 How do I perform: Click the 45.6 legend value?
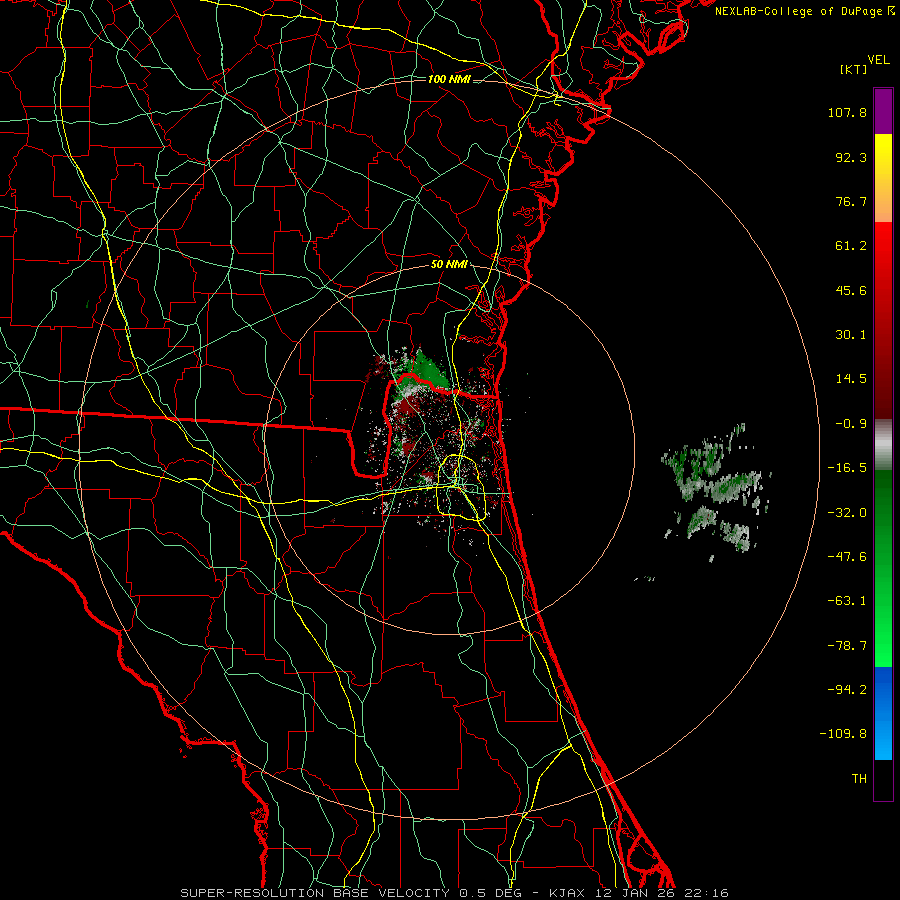pyautogui.click(x=851, y=290)
